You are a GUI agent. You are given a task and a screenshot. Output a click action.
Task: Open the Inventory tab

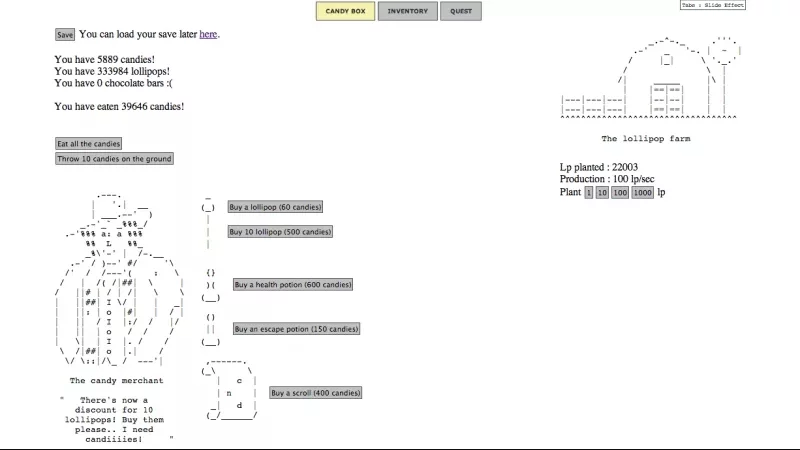[x=408, y=11]
